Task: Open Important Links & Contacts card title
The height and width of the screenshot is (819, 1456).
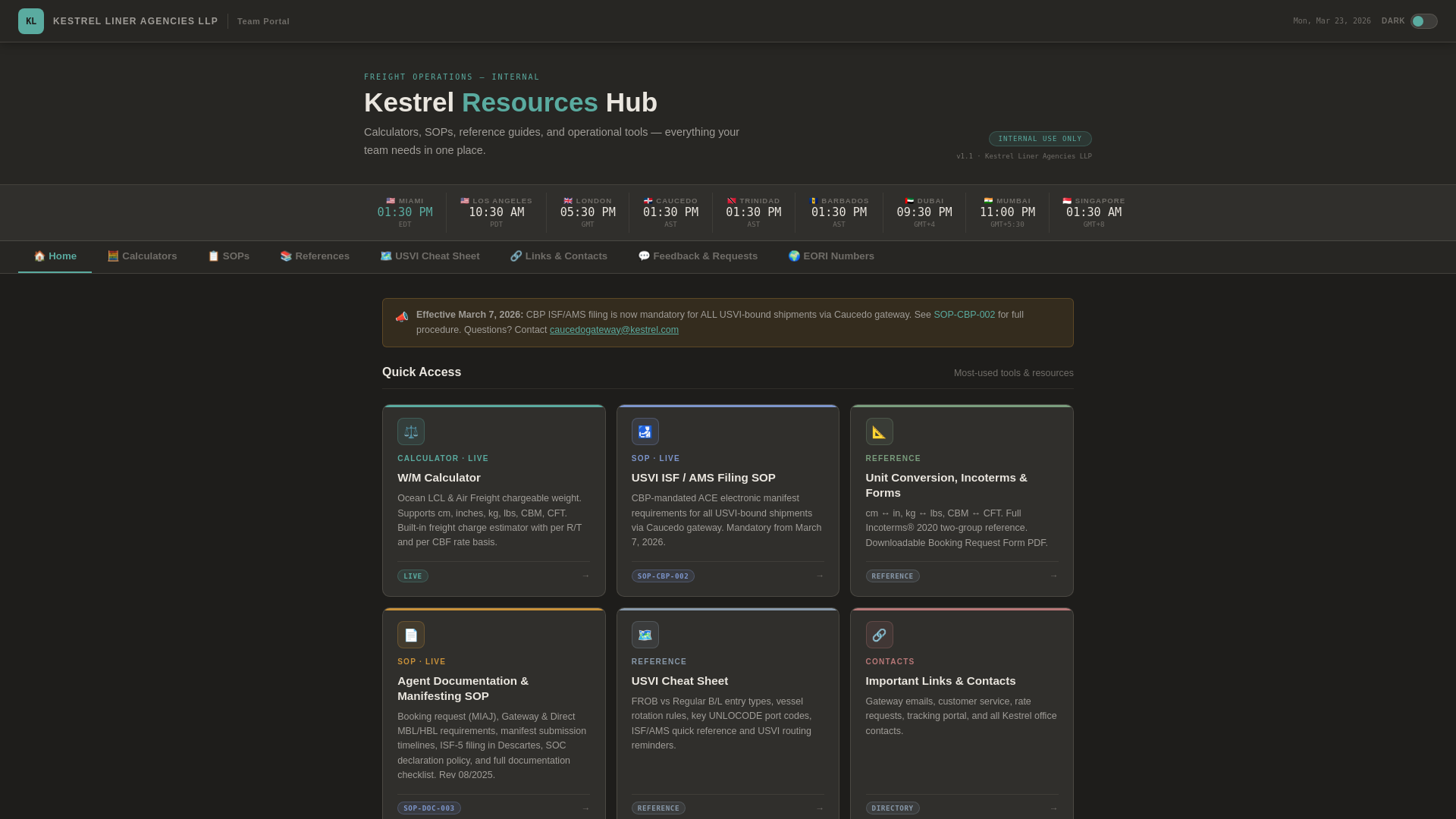Action: 940,681
